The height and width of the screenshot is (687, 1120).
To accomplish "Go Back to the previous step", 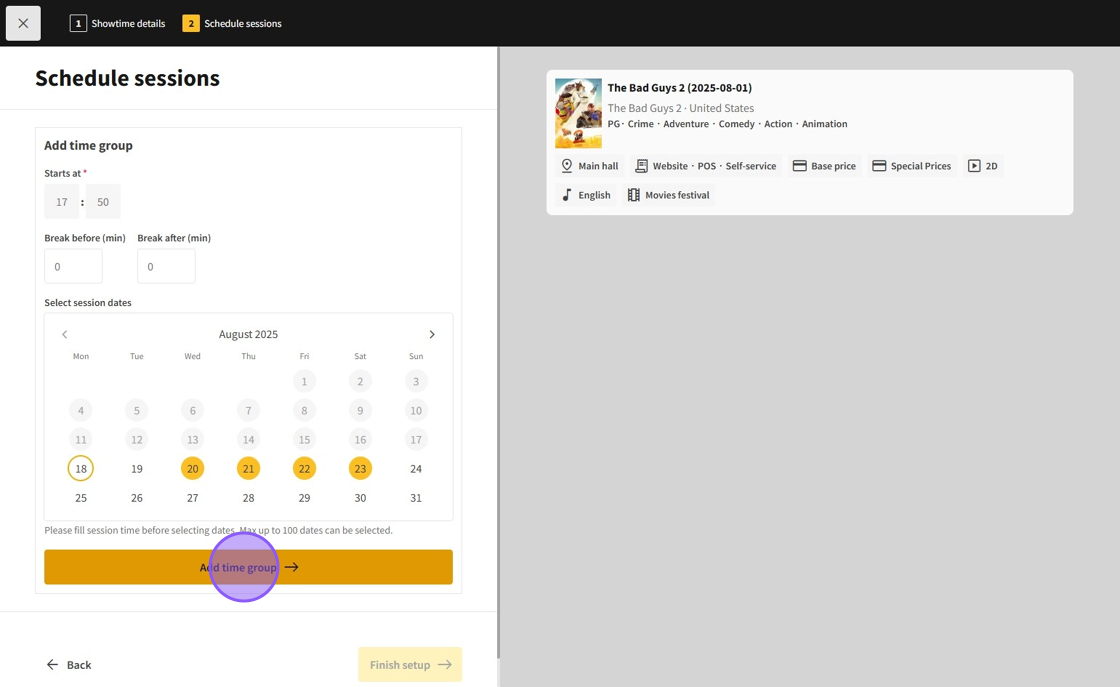I will pos(69,664).
